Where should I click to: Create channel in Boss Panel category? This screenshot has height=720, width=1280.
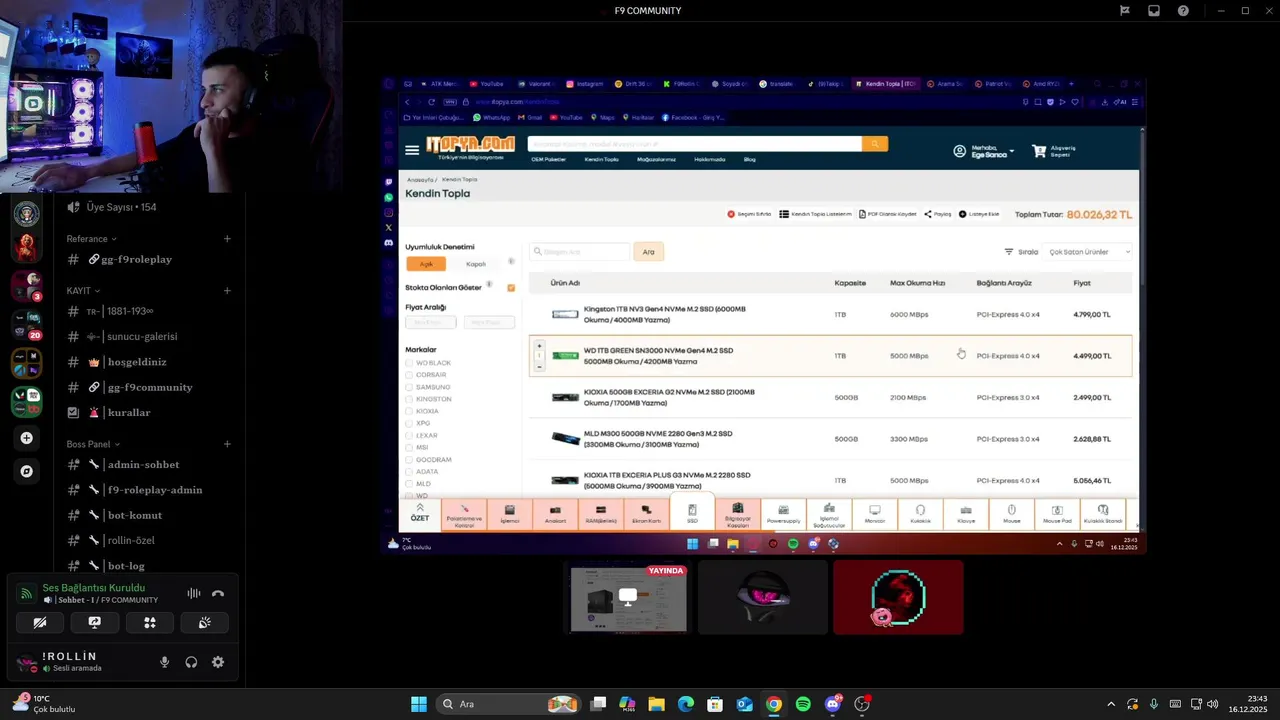pyautogui.click(x=227, y=444)
